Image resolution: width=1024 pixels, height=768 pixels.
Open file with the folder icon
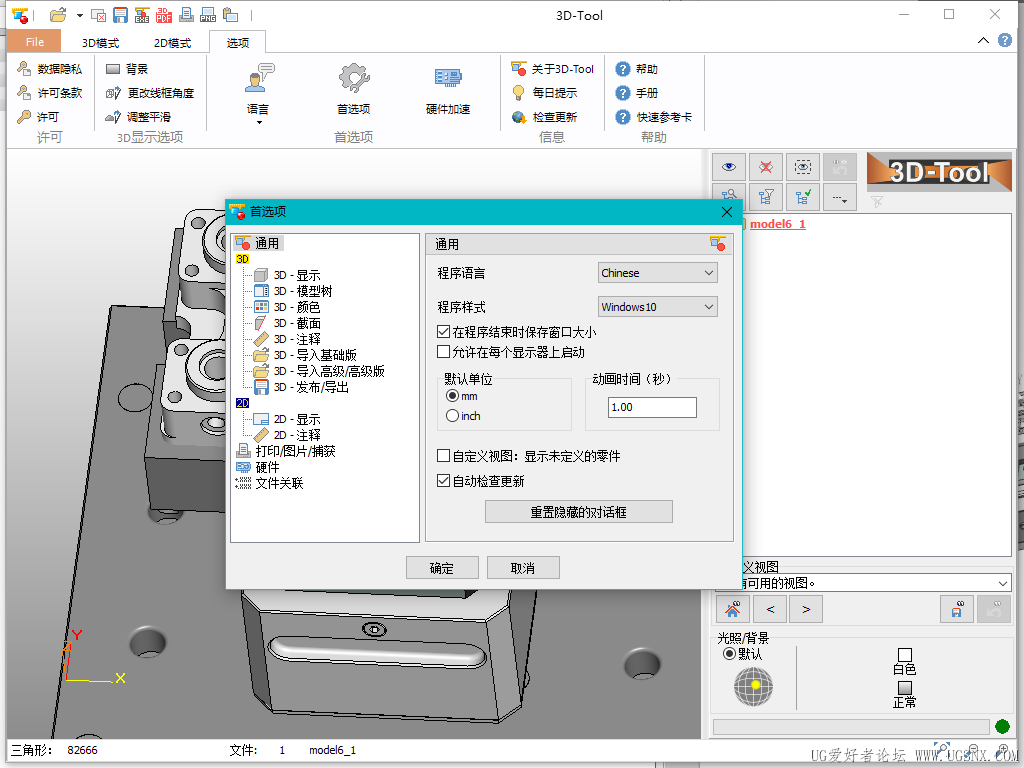click(x=58, y=14)
